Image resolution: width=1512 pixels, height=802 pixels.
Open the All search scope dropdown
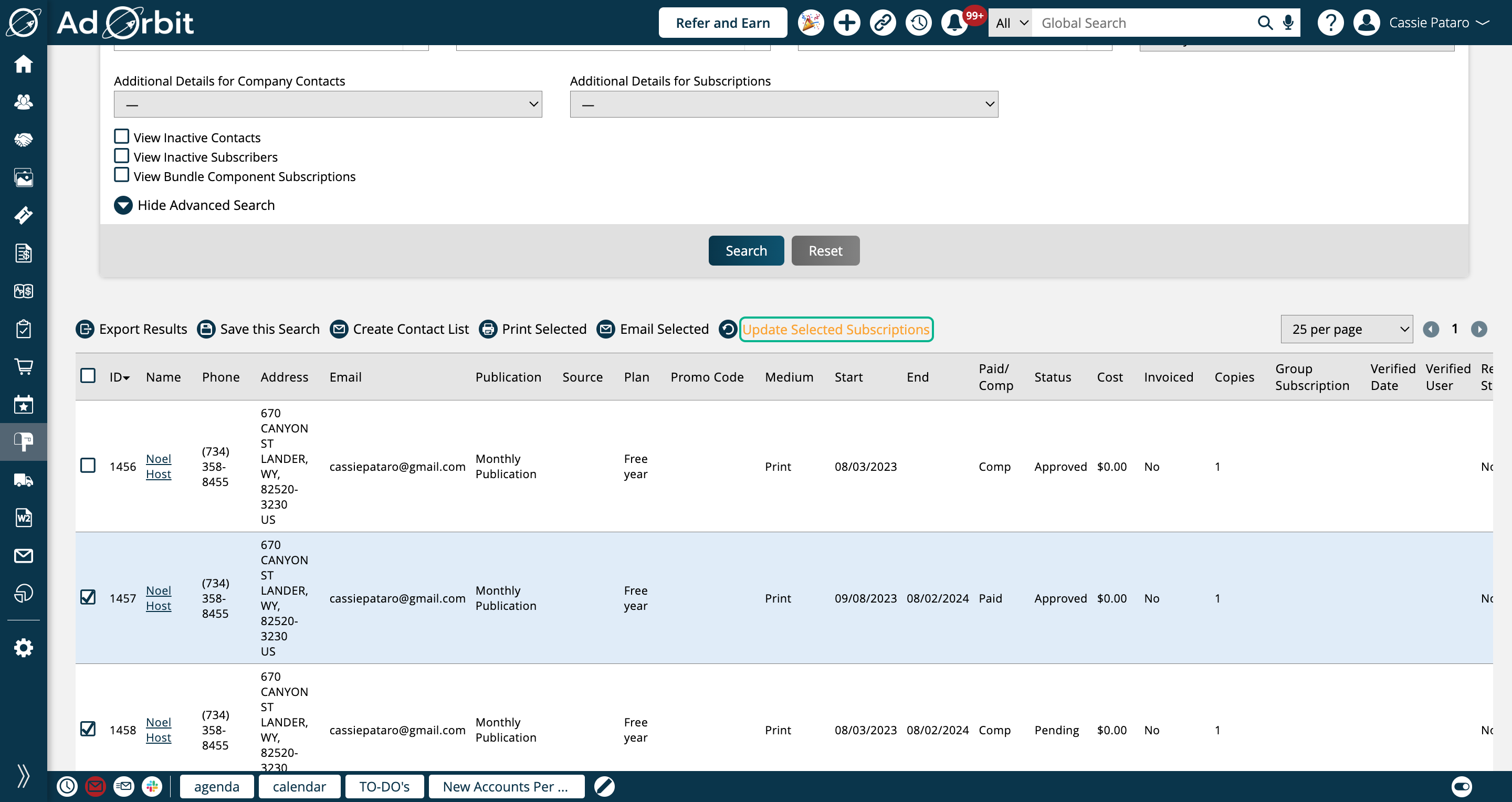click(x=1011, y=23)
